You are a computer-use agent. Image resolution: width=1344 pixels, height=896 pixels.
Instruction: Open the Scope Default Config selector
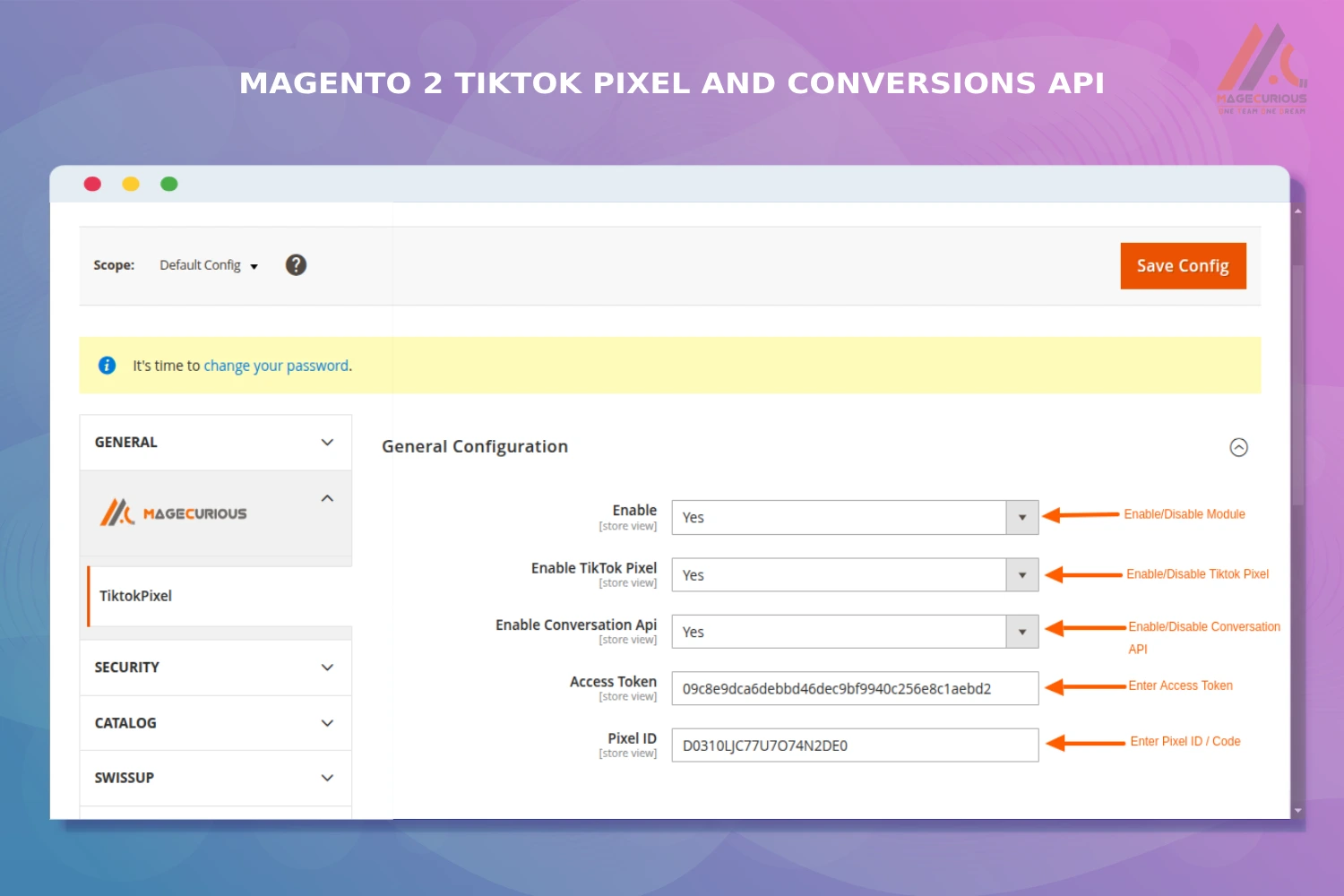point(208,264)
